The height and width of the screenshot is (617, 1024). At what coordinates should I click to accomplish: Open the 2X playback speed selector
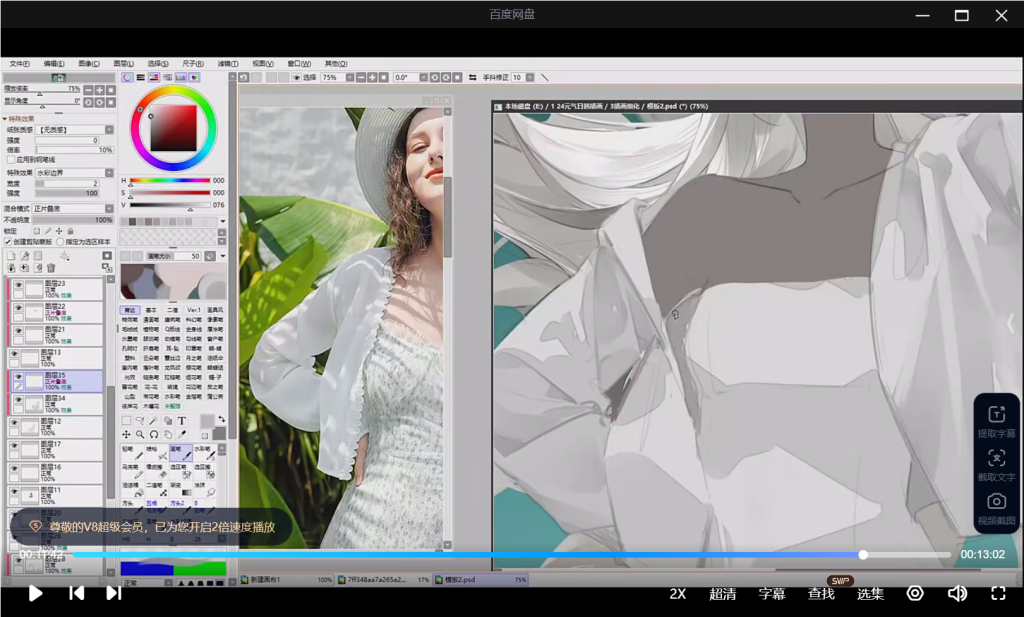pos(677,593)
